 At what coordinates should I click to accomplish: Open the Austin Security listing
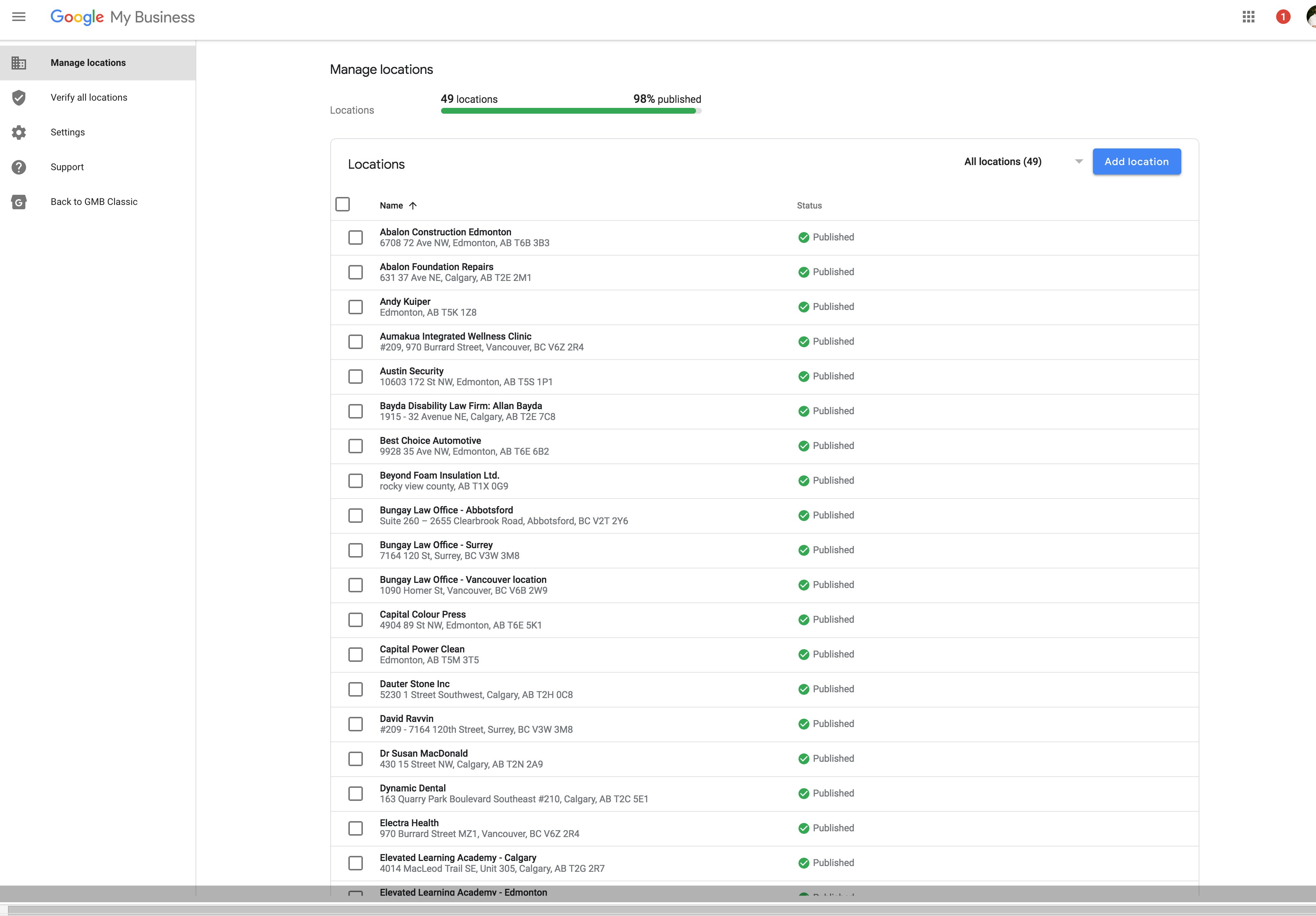pos(411,371)
